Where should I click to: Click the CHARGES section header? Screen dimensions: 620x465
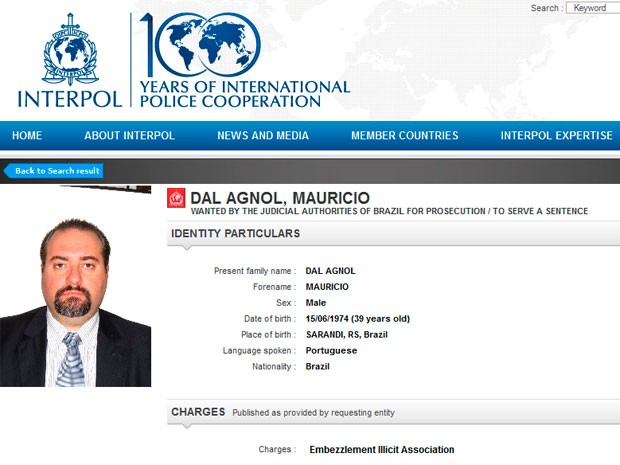(x=197, y=412)
